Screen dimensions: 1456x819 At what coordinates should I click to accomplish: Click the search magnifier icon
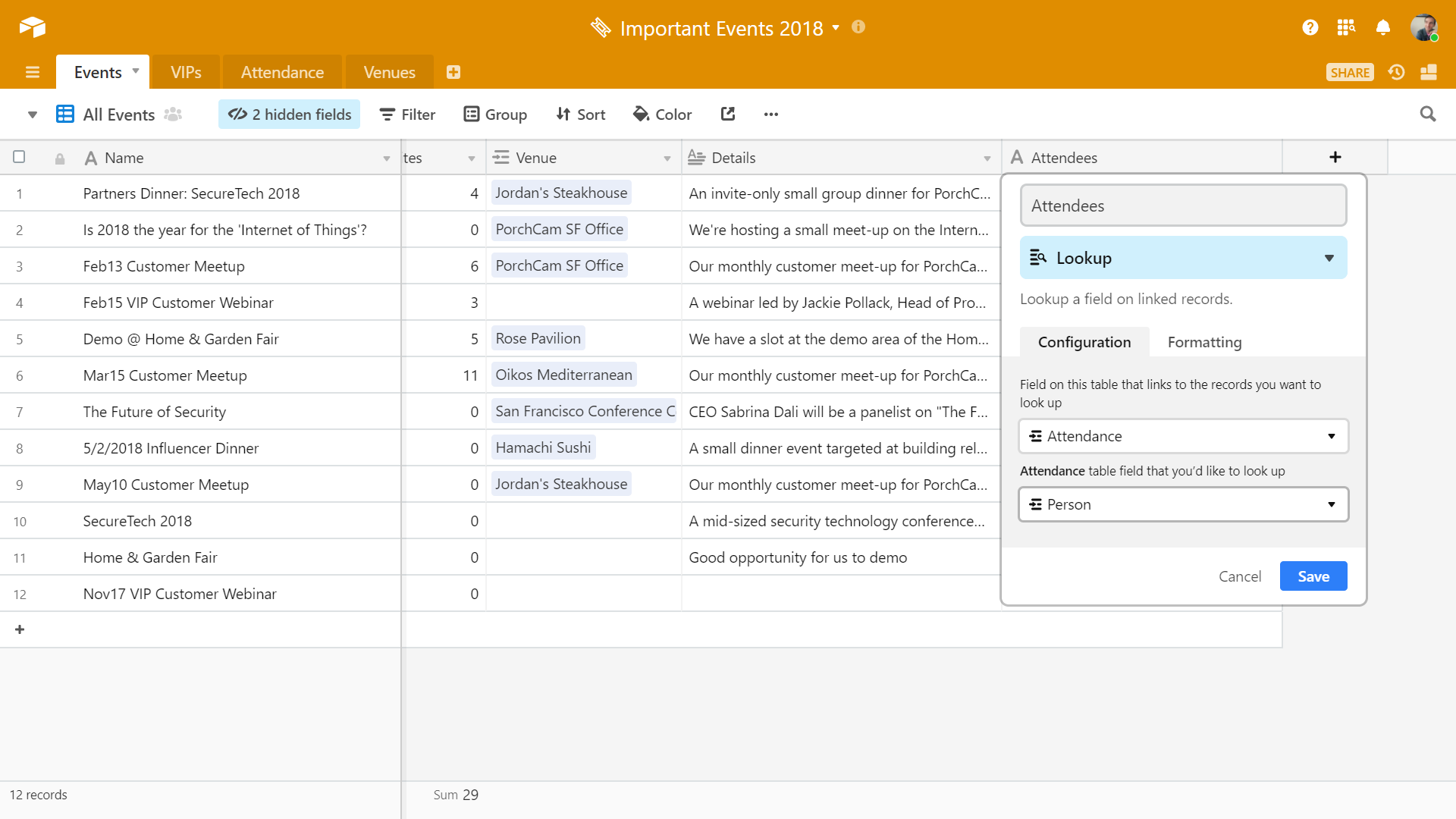tap(1427, 114)
